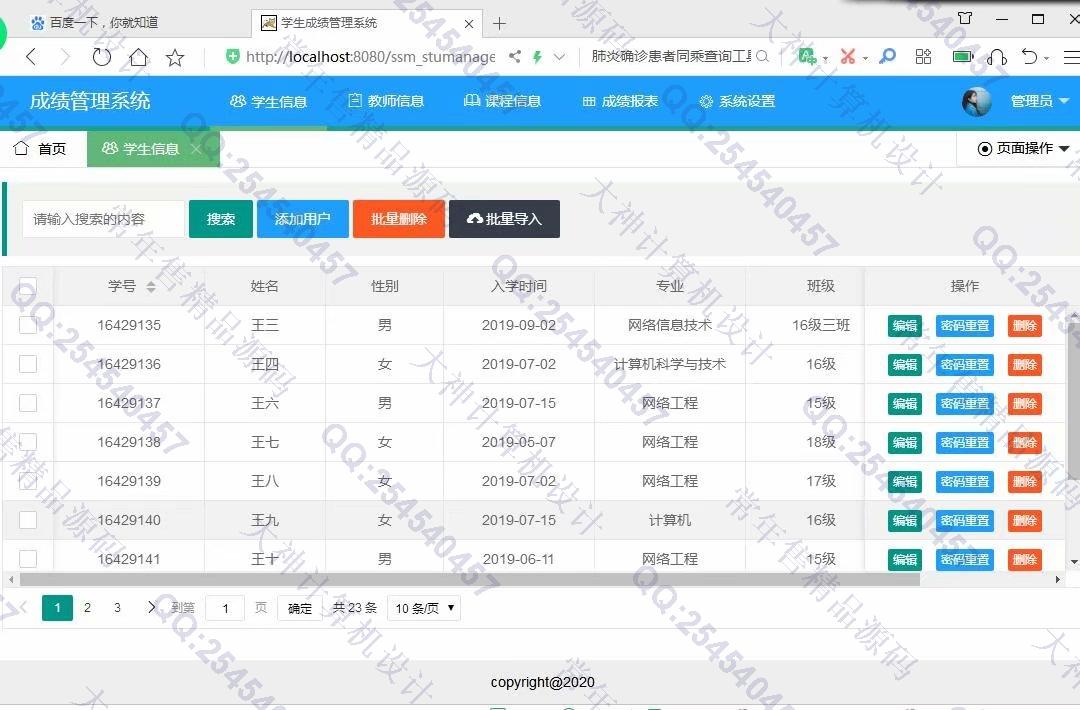Check the row for student 16429139
1080x710 pixels.
click(28, 481)
